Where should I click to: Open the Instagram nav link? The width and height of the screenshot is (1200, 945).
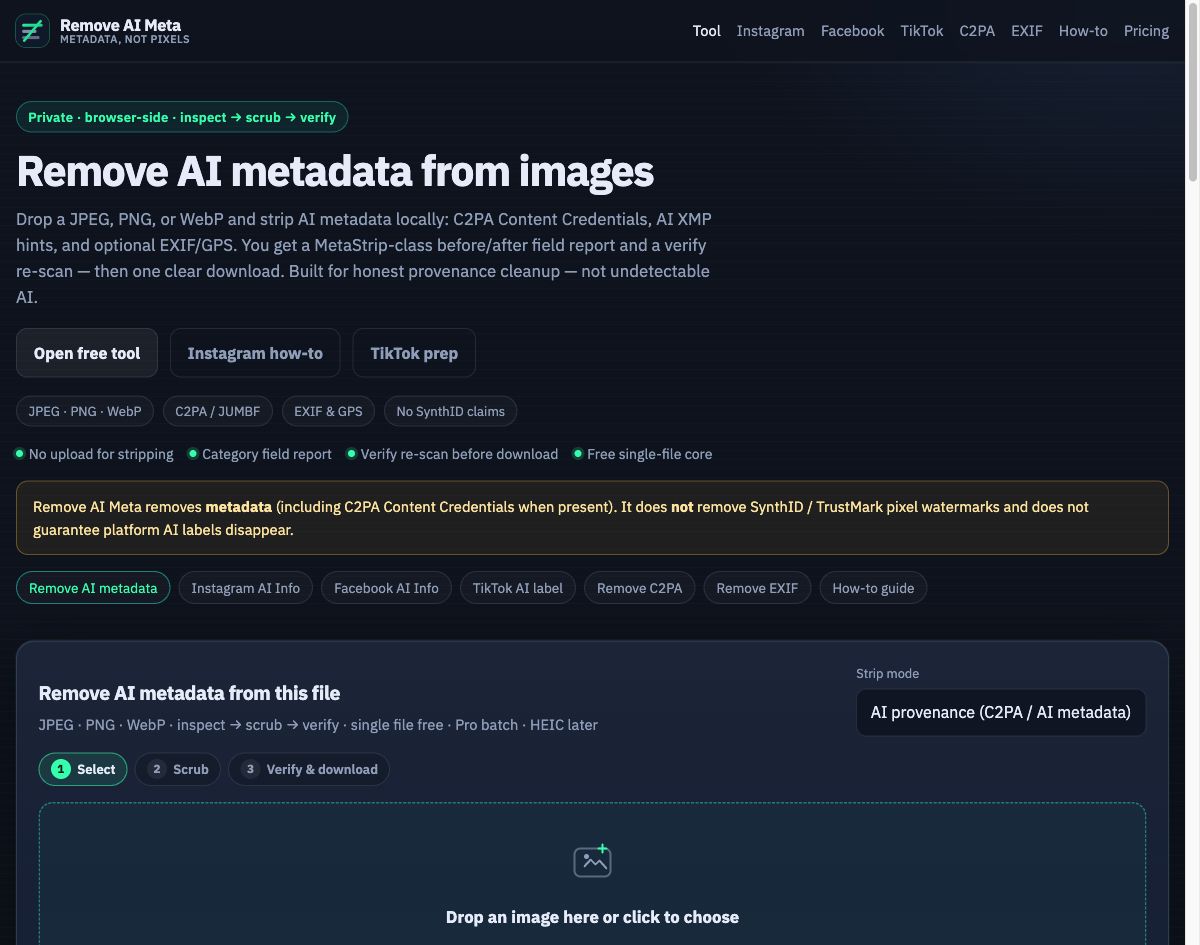coord(770,31)
